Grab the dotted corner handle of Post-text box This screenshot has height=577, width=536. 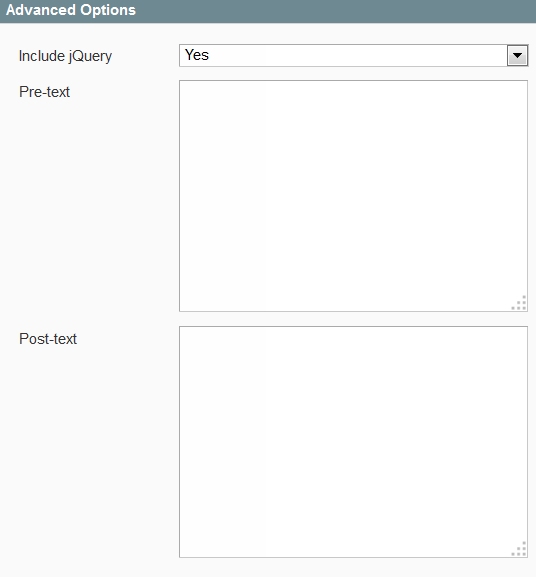point(519,549)
